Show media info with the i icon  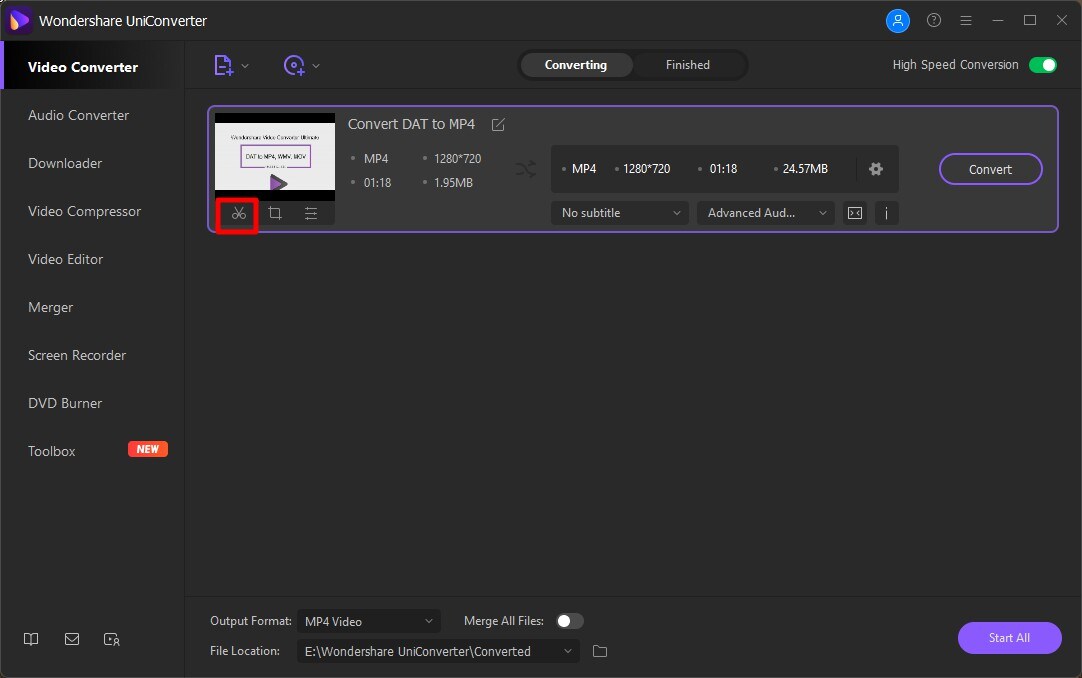tap(887, 213)
